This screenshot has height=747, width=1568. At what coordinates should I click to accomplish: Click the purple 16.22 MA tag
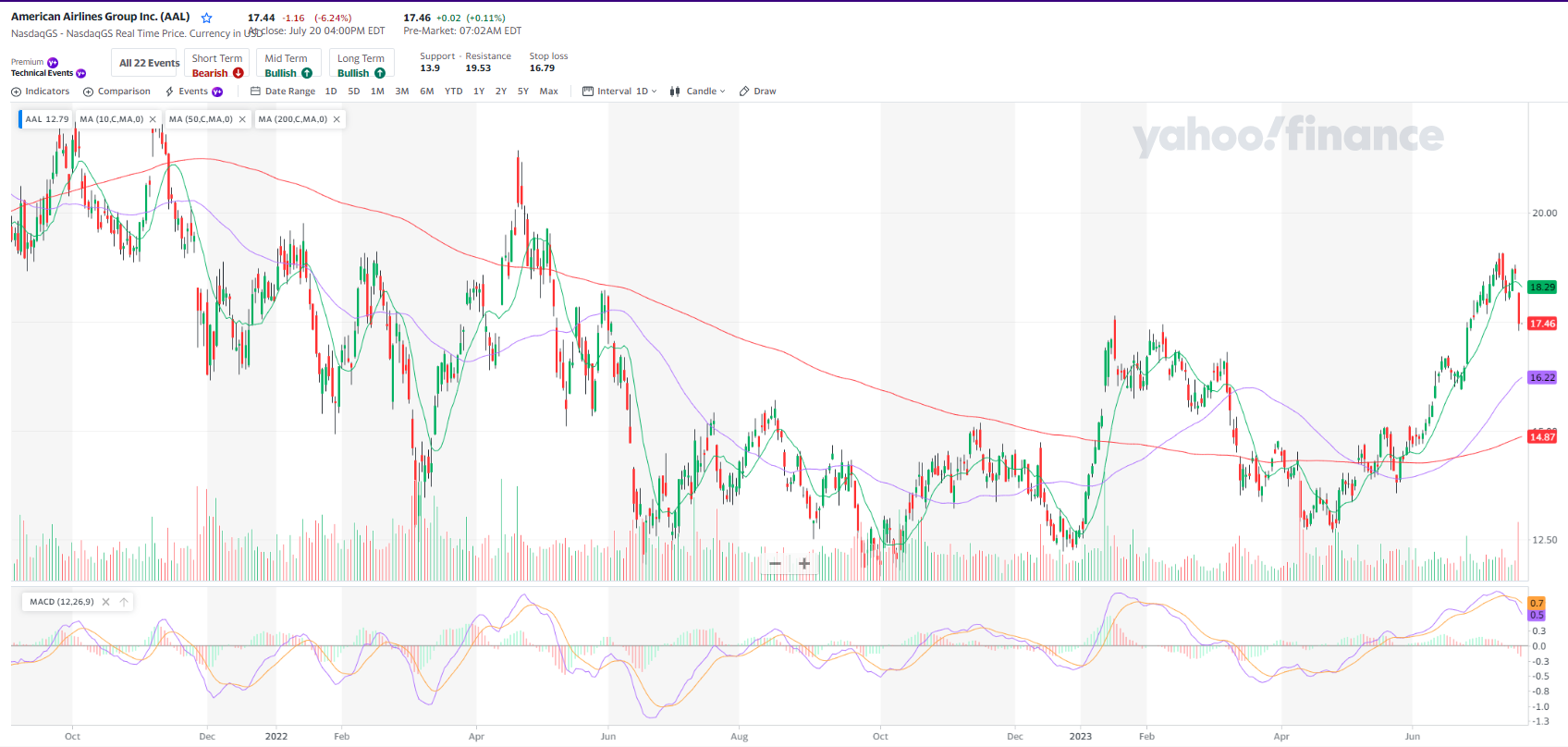pos(1542,377)
